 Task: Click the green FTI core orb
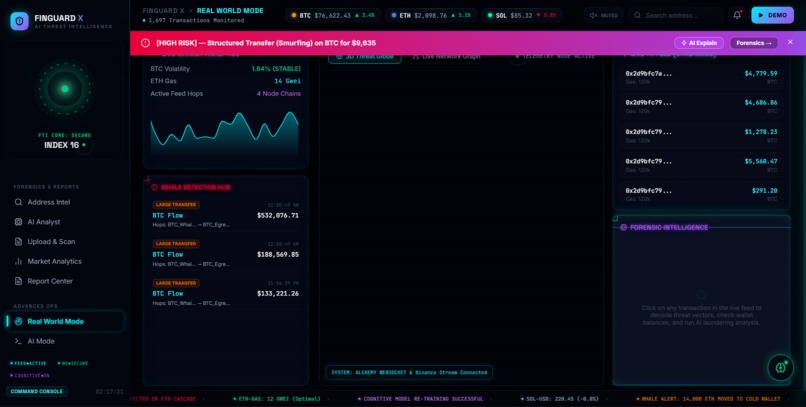pyautogui.click(x=65, y=89)
